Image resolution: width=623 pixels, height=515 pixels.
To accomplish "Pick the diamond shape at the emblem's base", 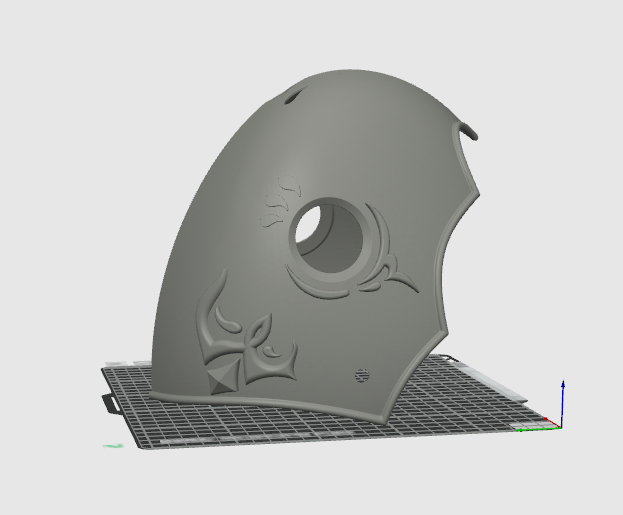I will pyautogui.click(x=222, y=378).
